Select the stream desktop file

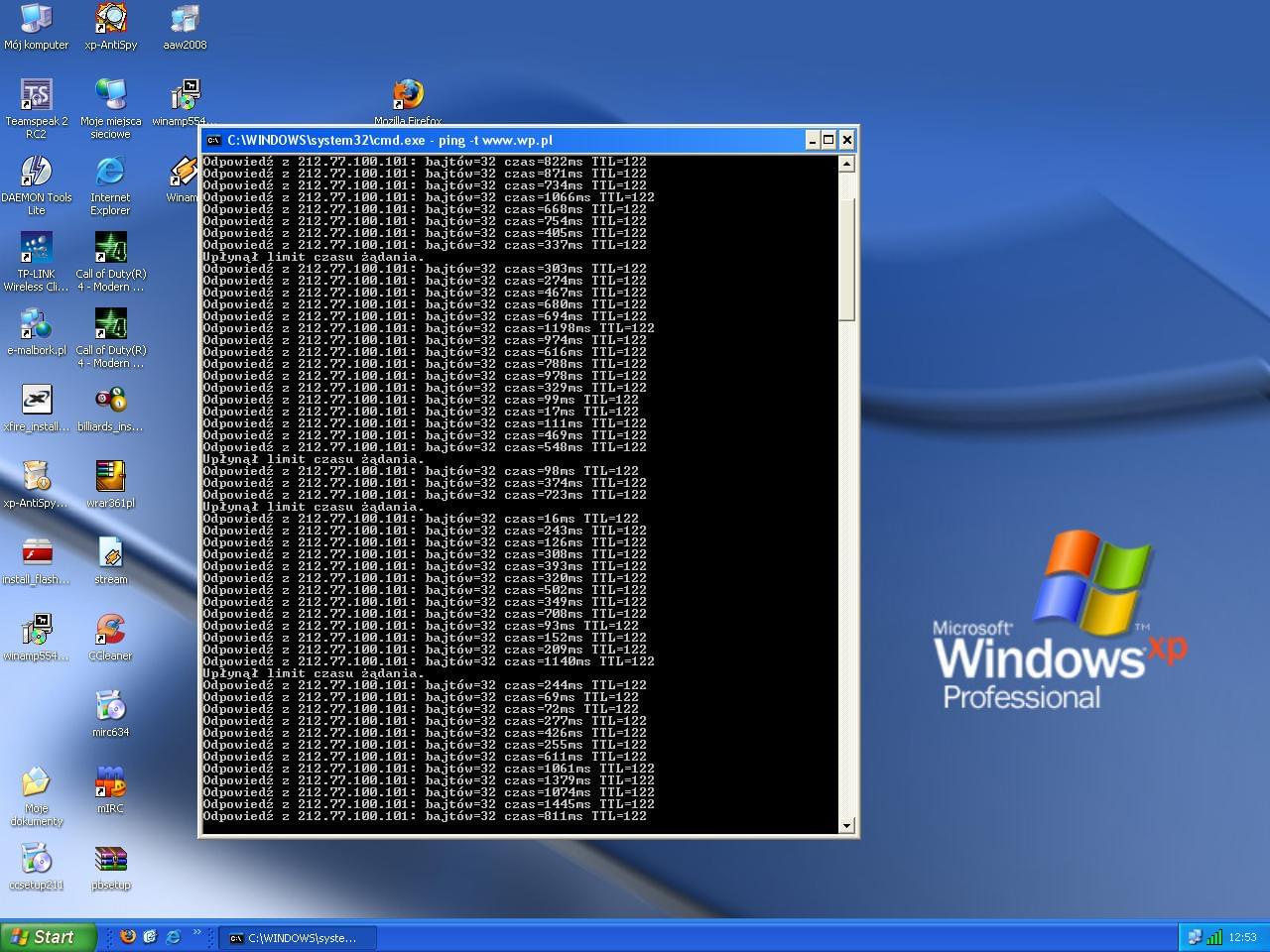110,560
